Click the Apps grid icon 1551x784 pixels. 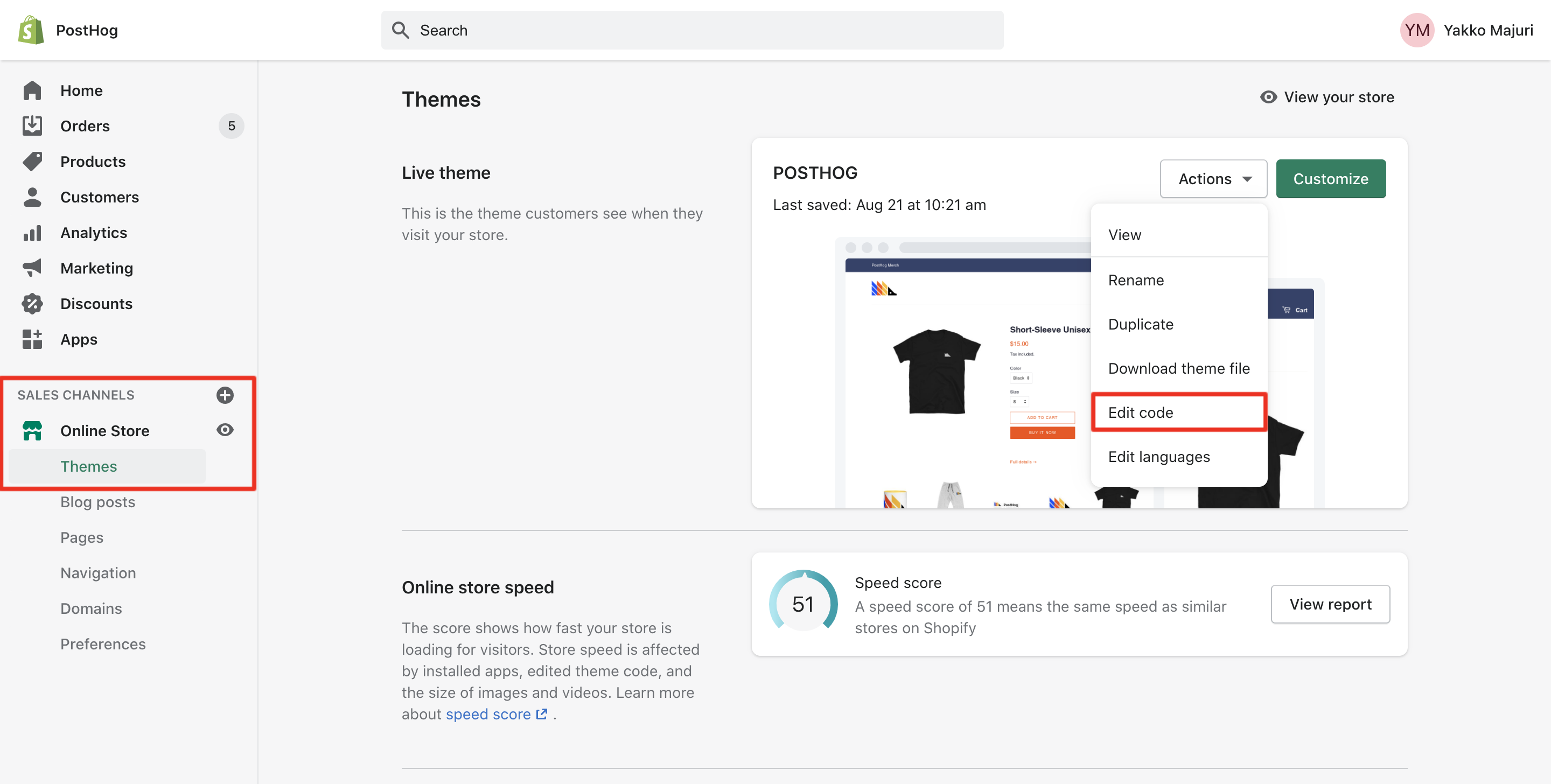32,339
